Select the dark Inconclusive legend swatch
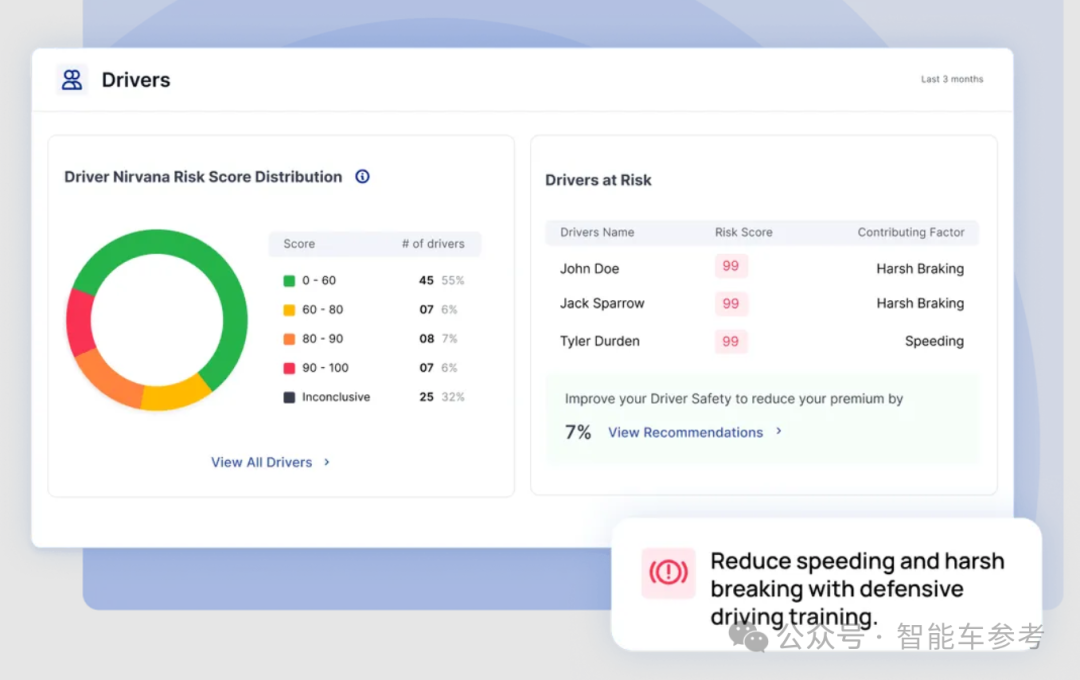The image size is (1080, 680). coord(289,397)
